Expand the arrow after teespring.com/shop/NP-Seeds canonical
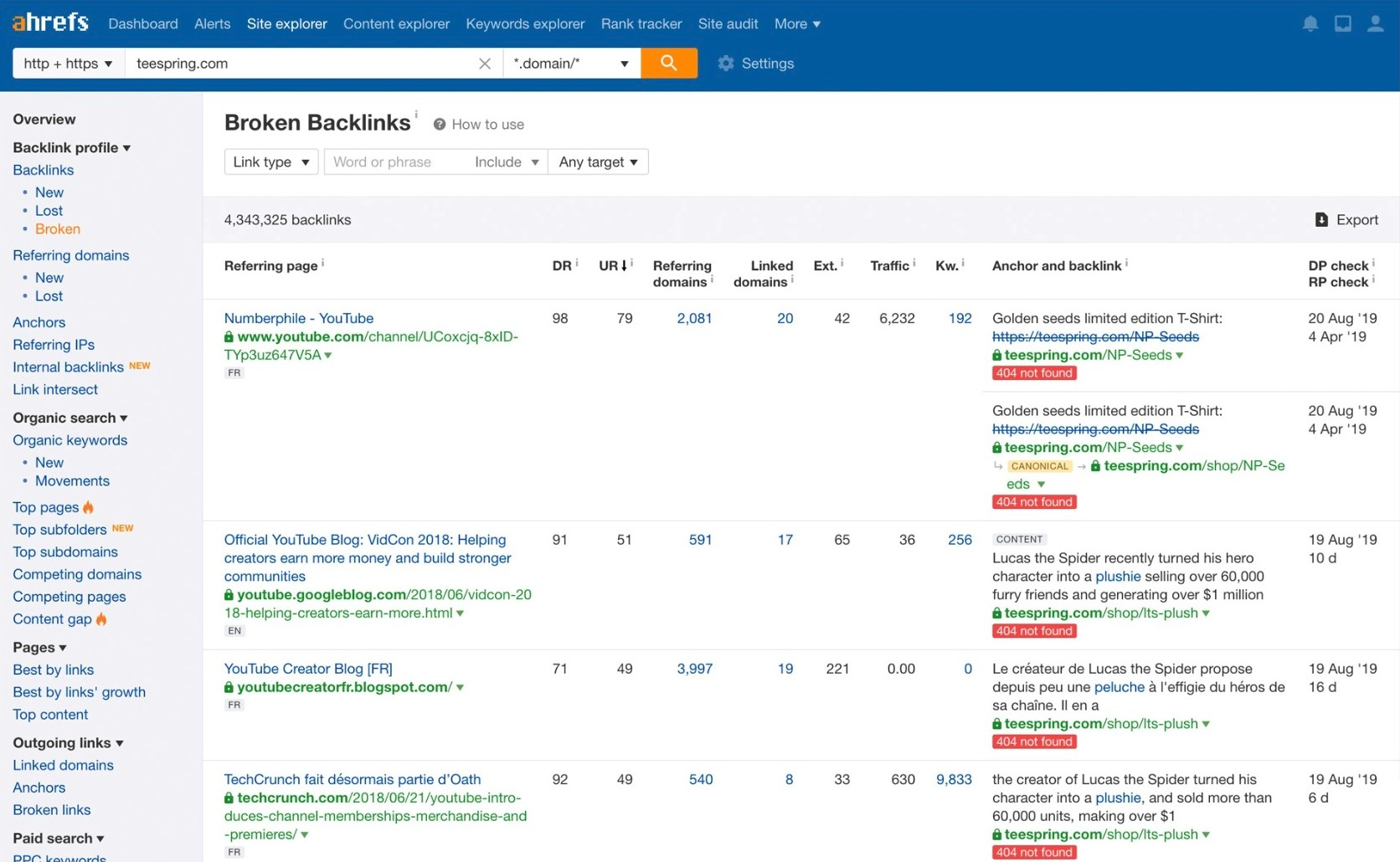This screenshot has width=1400, height=862. coord(1041,485)
